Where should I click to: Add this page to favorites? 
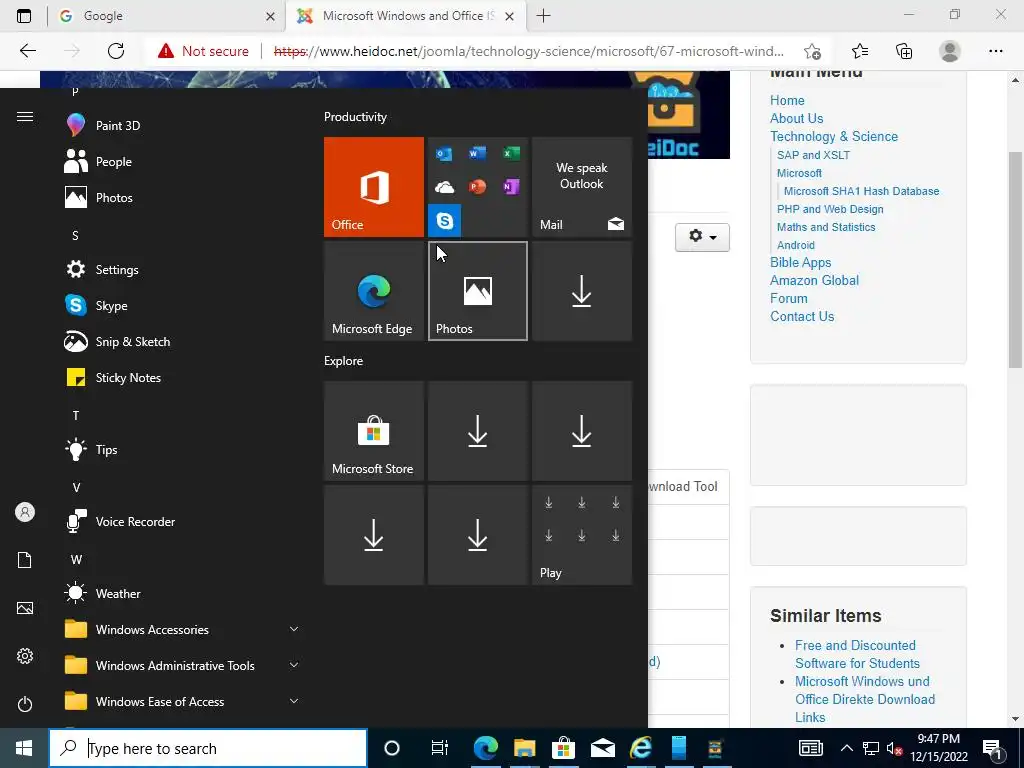click(x=812, y=51)
